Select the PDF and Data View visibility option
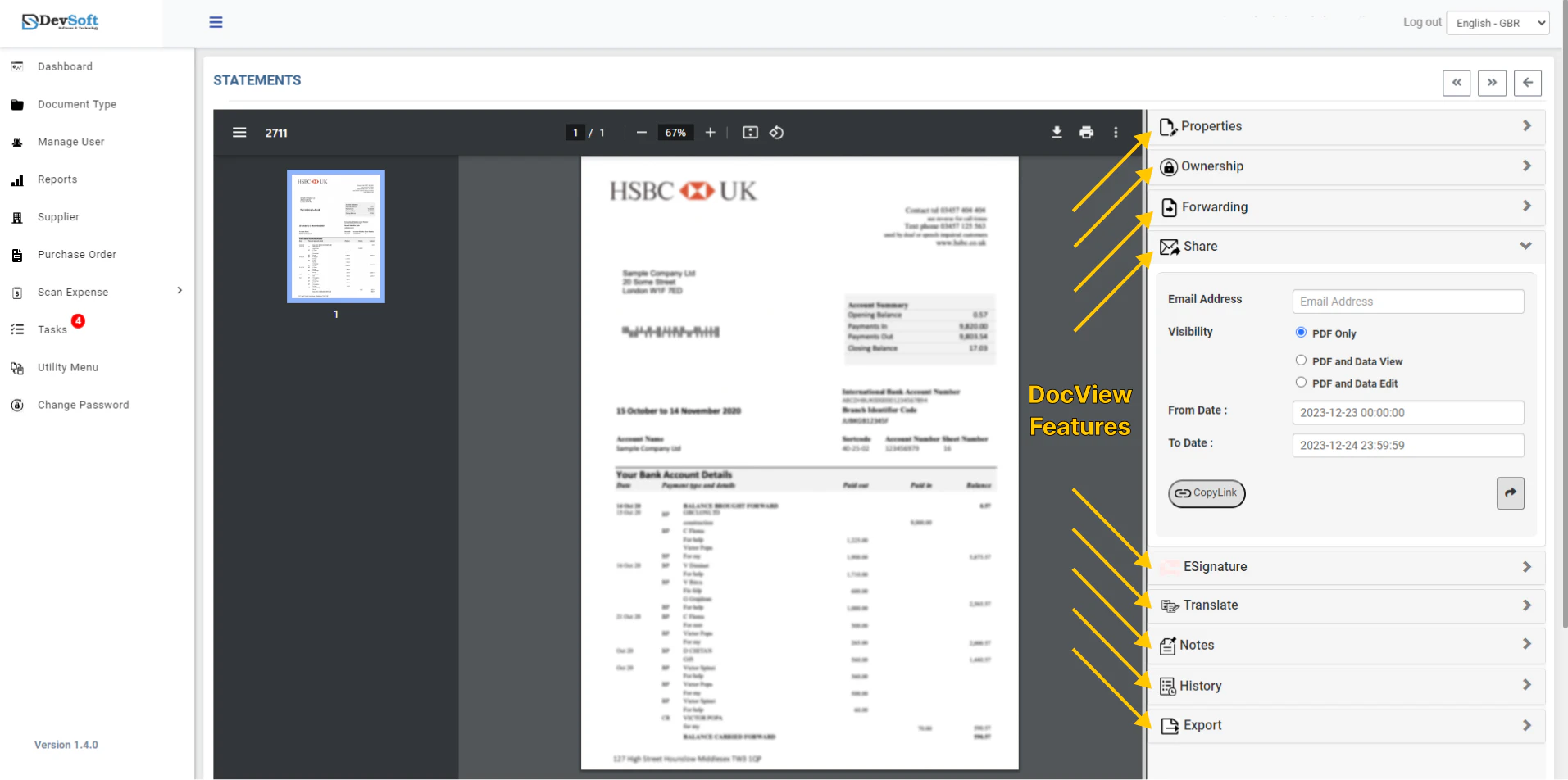 click(x=1300, y=360)
